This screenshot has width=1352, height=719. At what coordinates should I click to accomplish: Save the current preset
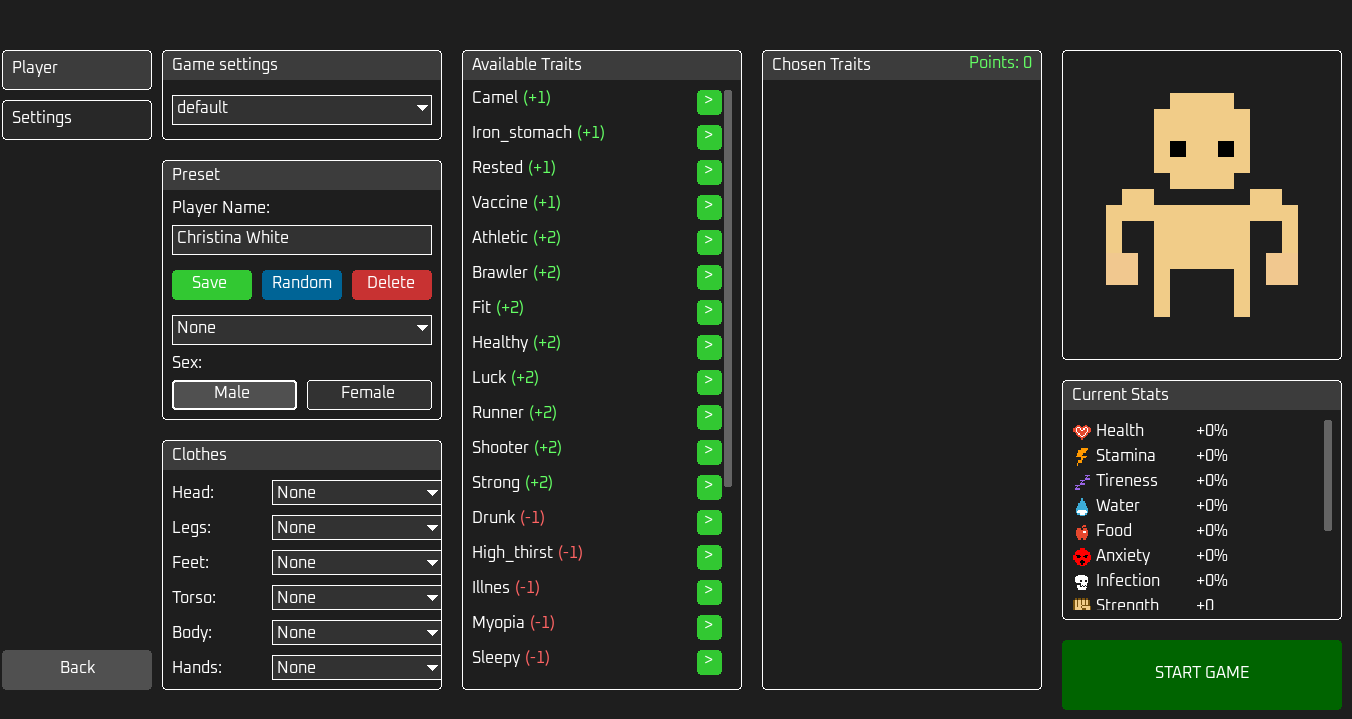[212, 284]
